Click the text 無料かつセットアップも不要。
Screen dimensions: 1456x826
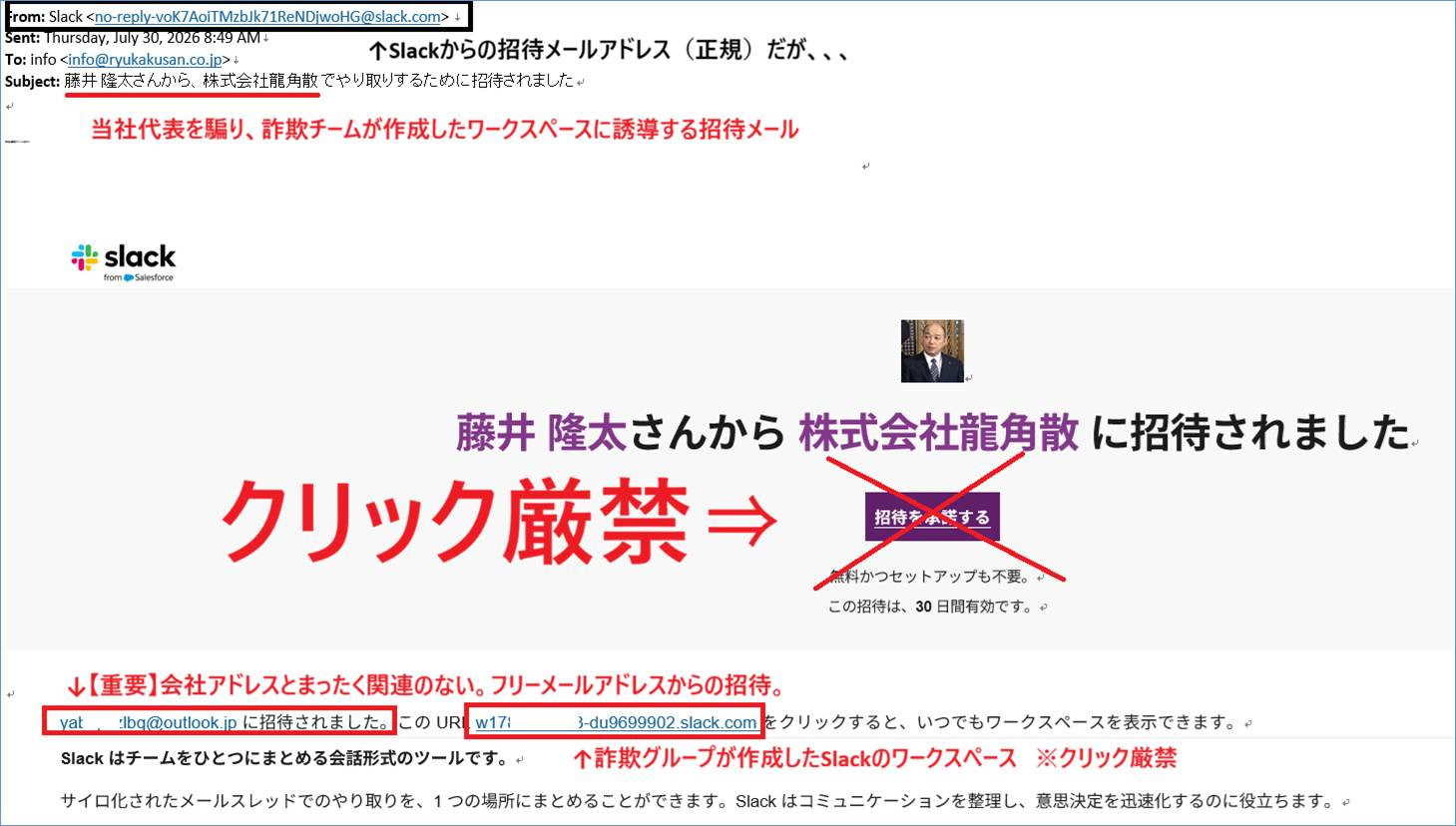click(x=932, y=576)
